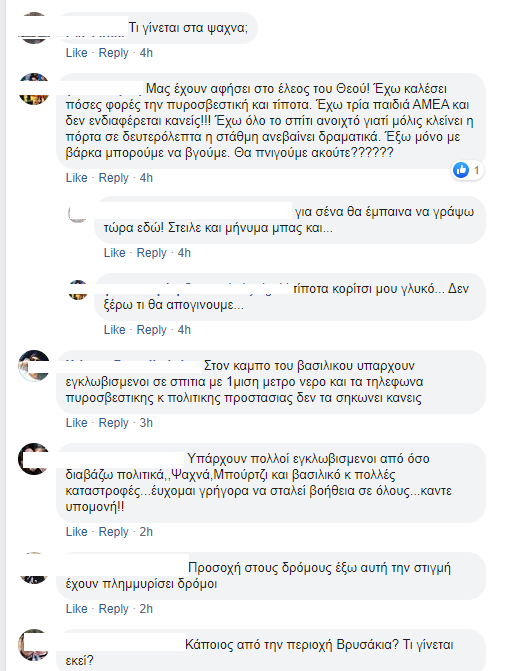Viewport: 511px width, 671px height.
Task: Open avatar beside 'Υπάρχουν πολλοί εγκλωβισμενοι' comment
Action: [x=34, y=459]
